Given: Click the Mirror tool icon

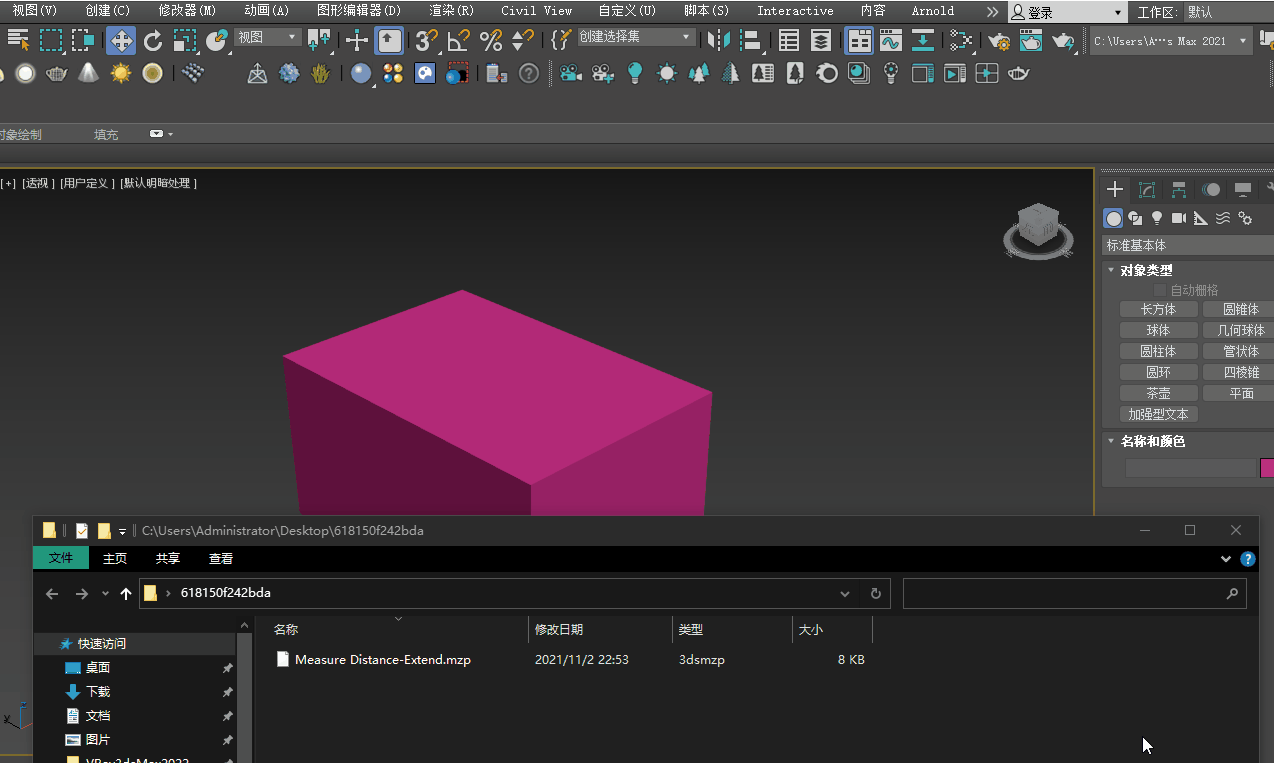Looking at the screenshot, I should pyautogui.click(x=717, y=41).
